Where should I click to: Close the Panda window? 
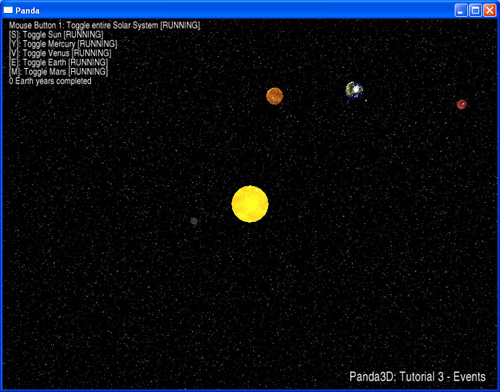pos(490,10)
